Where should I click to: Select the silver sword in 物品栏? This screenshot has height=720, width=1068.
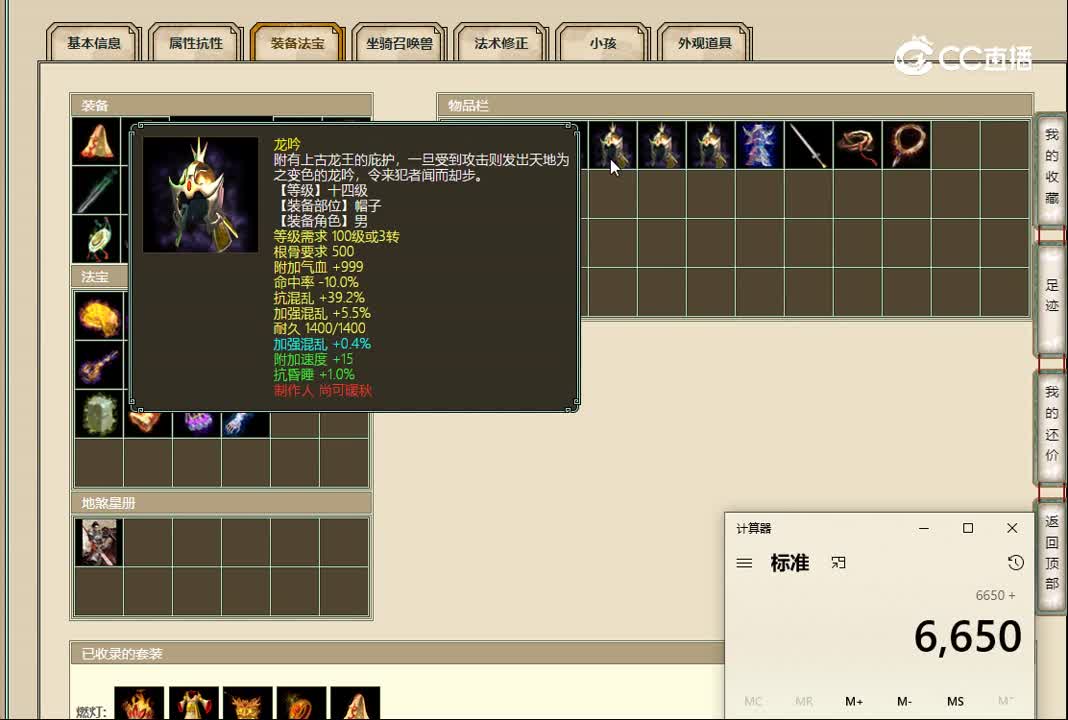tap(808, 145)
